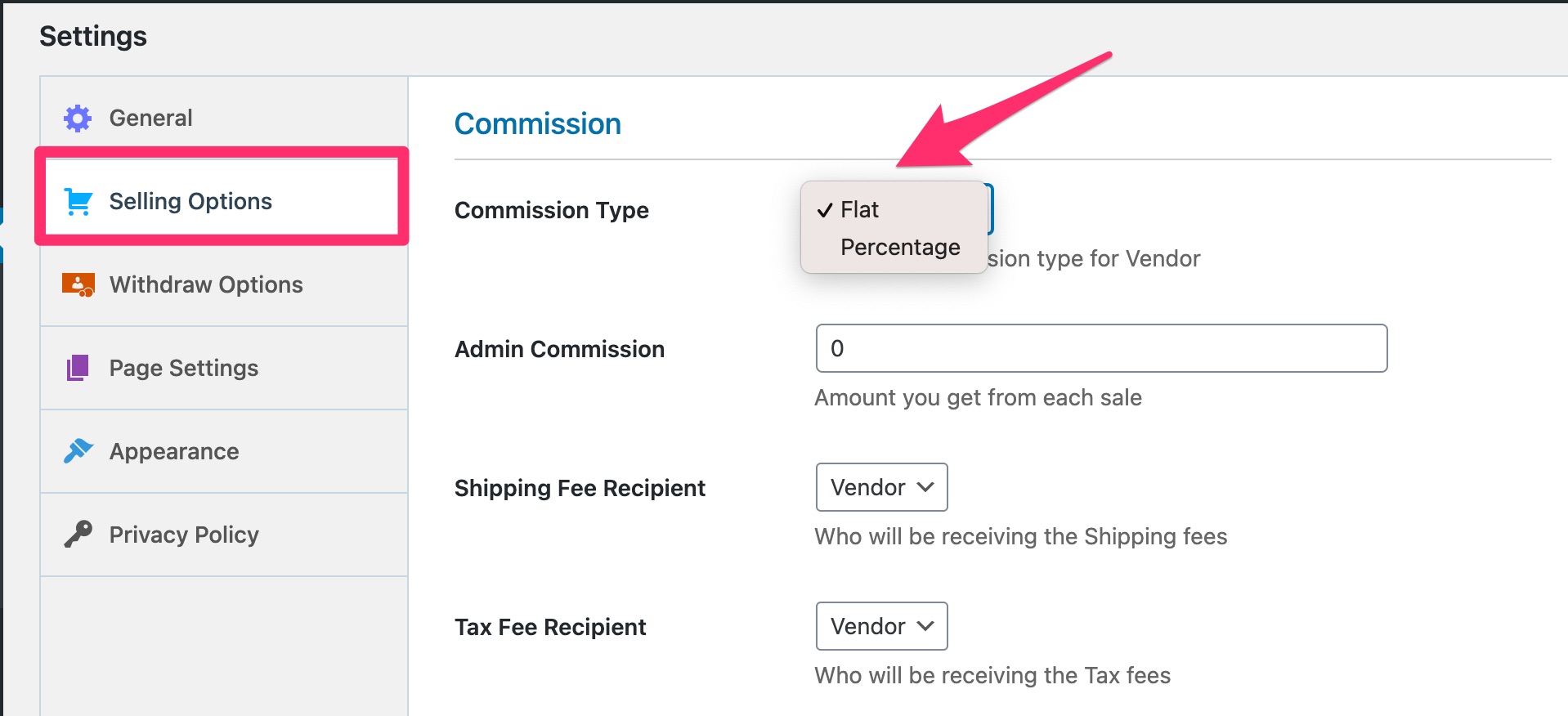Click the General gear icon
This screenshot has width=1568, height=716.
78,119
